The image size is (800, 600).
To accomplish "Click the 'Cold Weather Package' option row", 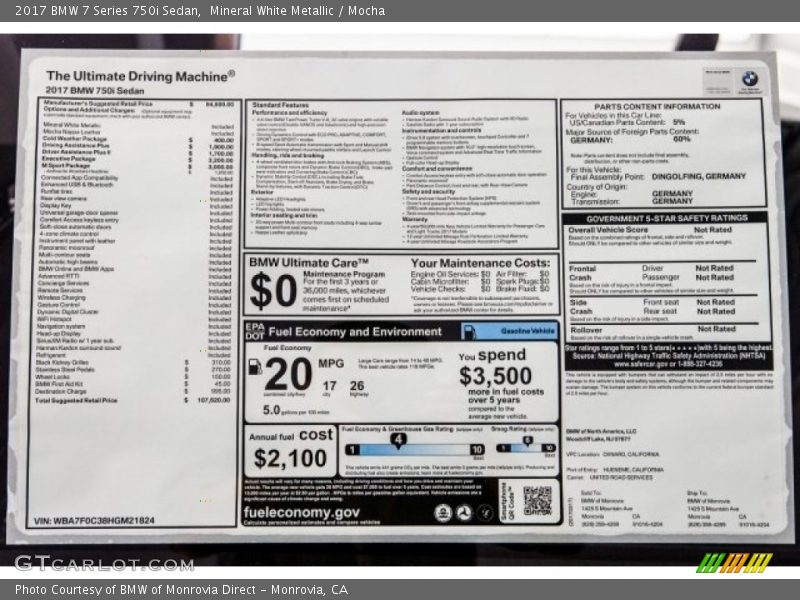I will (x=138, y=139).
